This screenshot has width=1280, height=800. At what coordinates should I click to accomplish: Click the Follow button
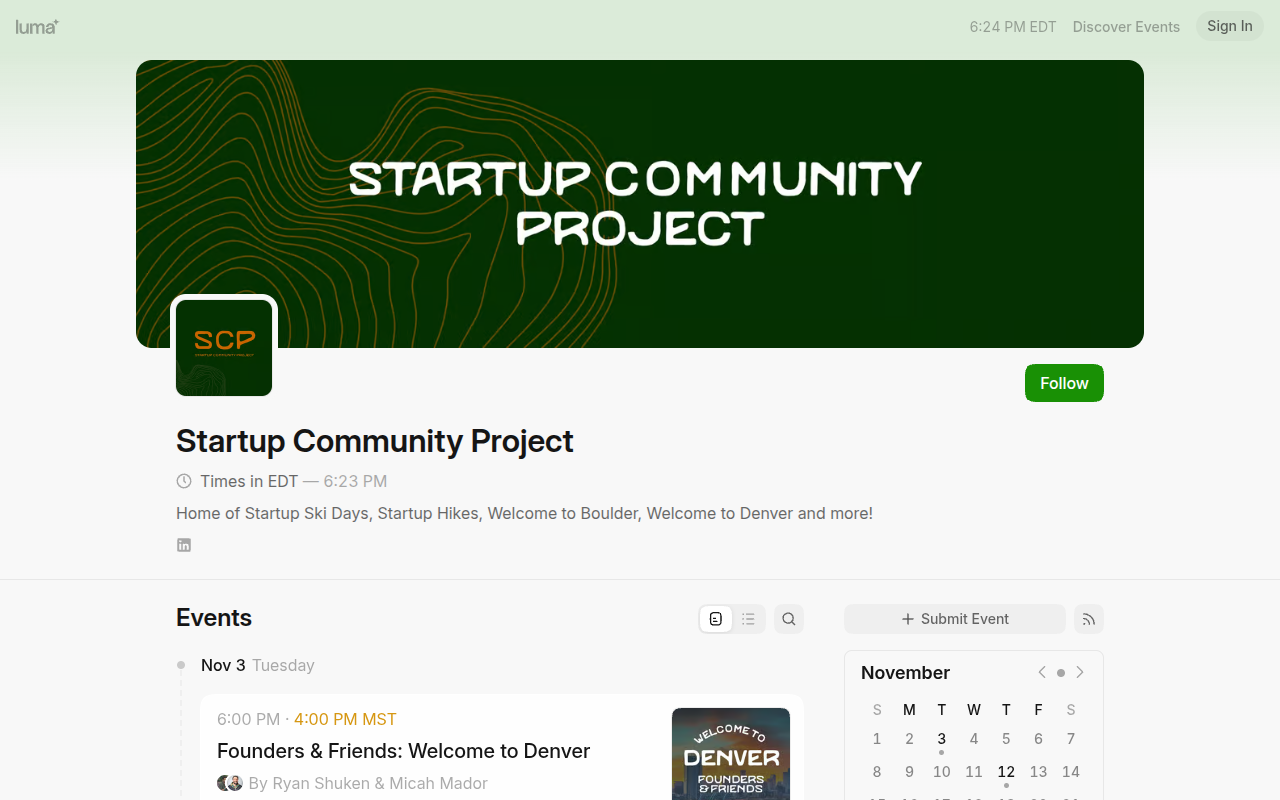coord(1064,383)
